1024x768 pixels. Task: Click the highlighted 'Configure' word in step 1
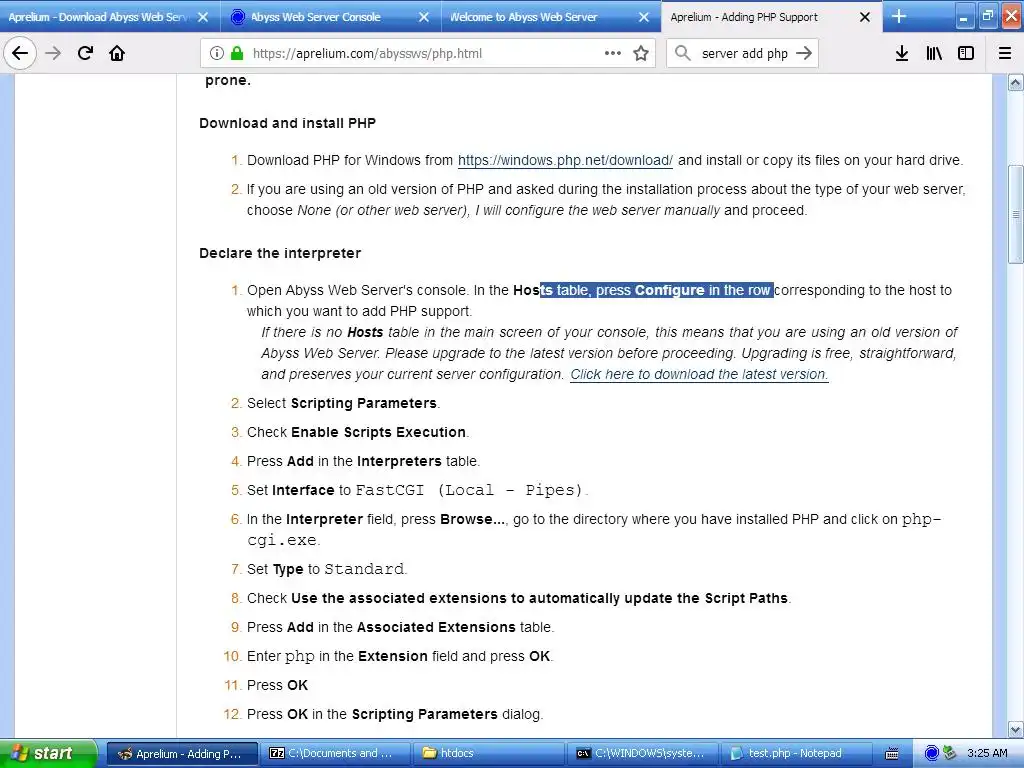pyautogui.click(x=669, y=291)
